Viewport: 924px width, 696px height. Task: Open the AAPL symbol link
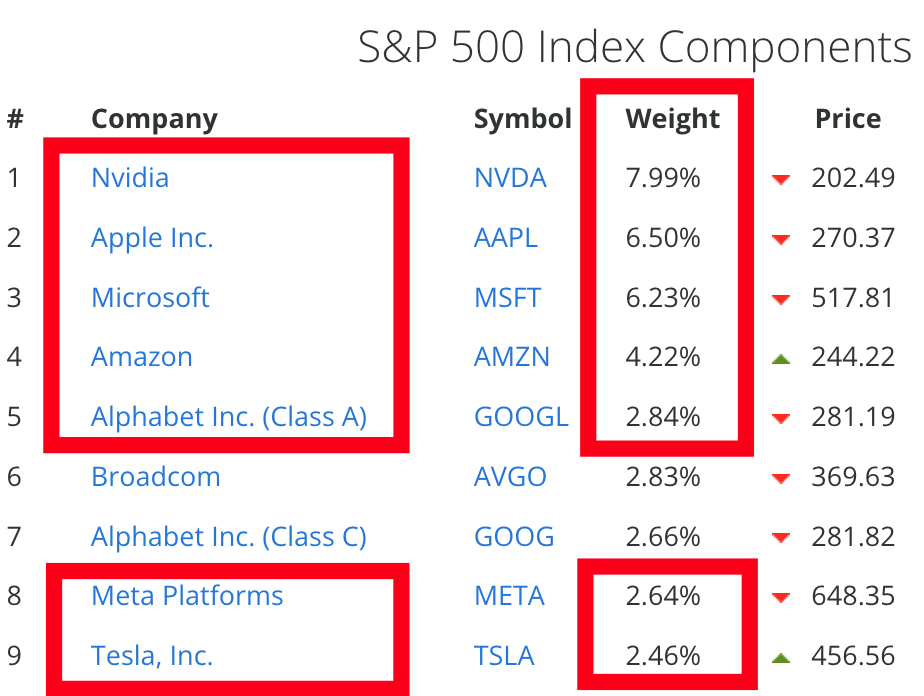(505, 238)
